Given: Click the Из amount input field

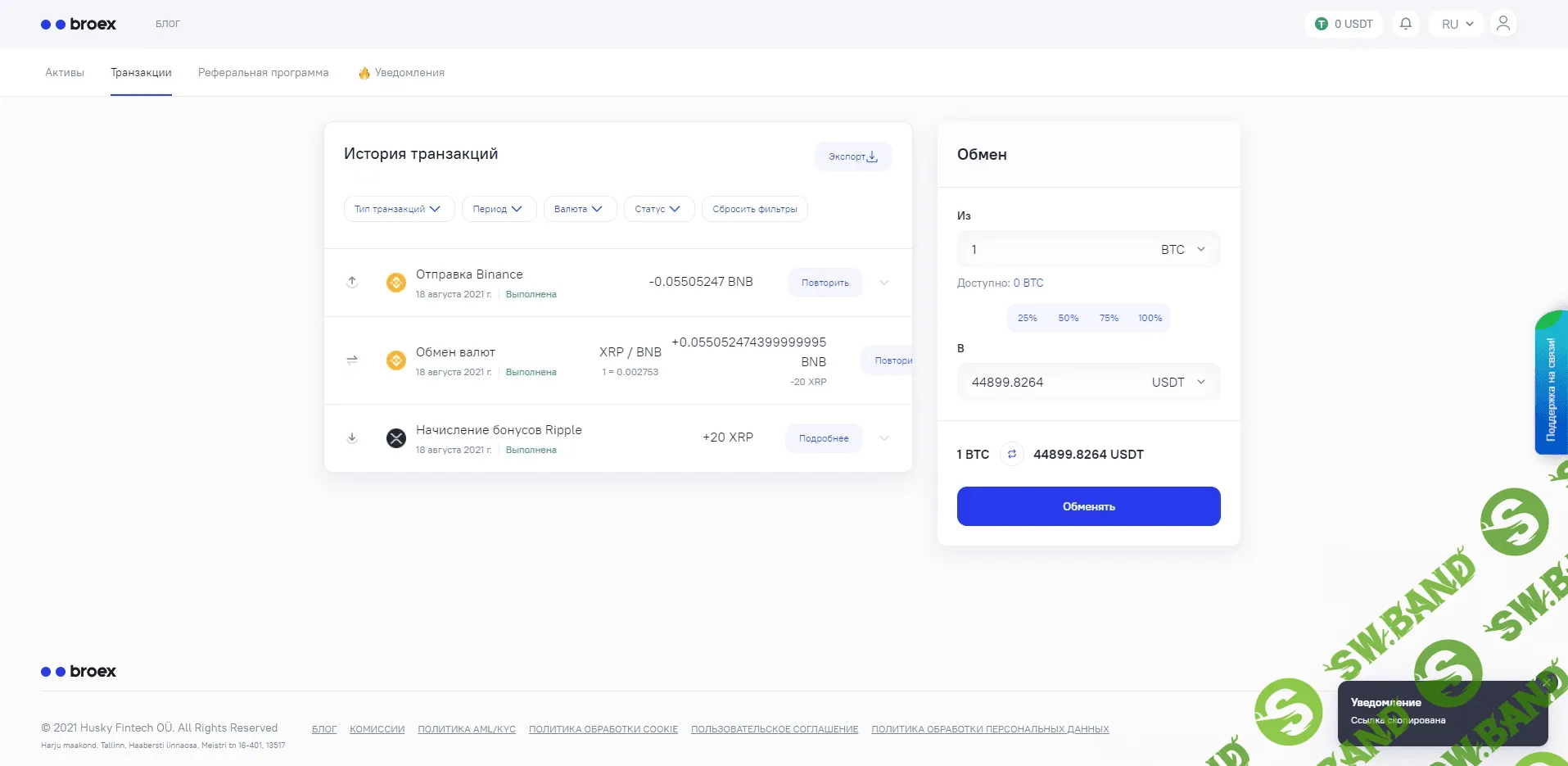Looking at the screenshot, I should 1056,250.
